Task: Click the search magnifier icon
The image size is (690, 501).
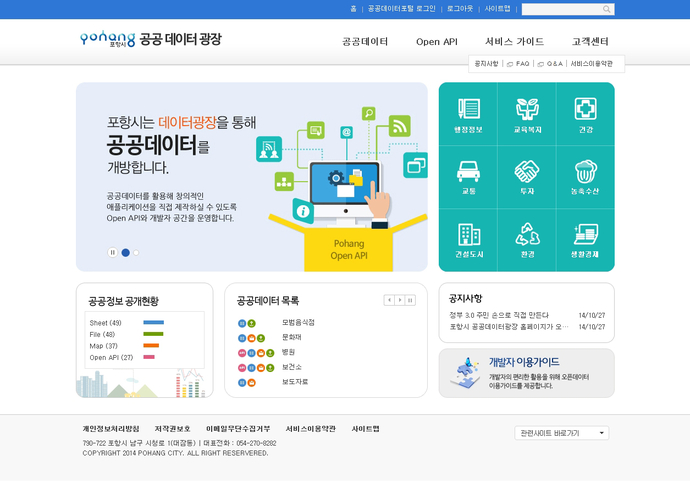Action: click(x=606, y=9)
